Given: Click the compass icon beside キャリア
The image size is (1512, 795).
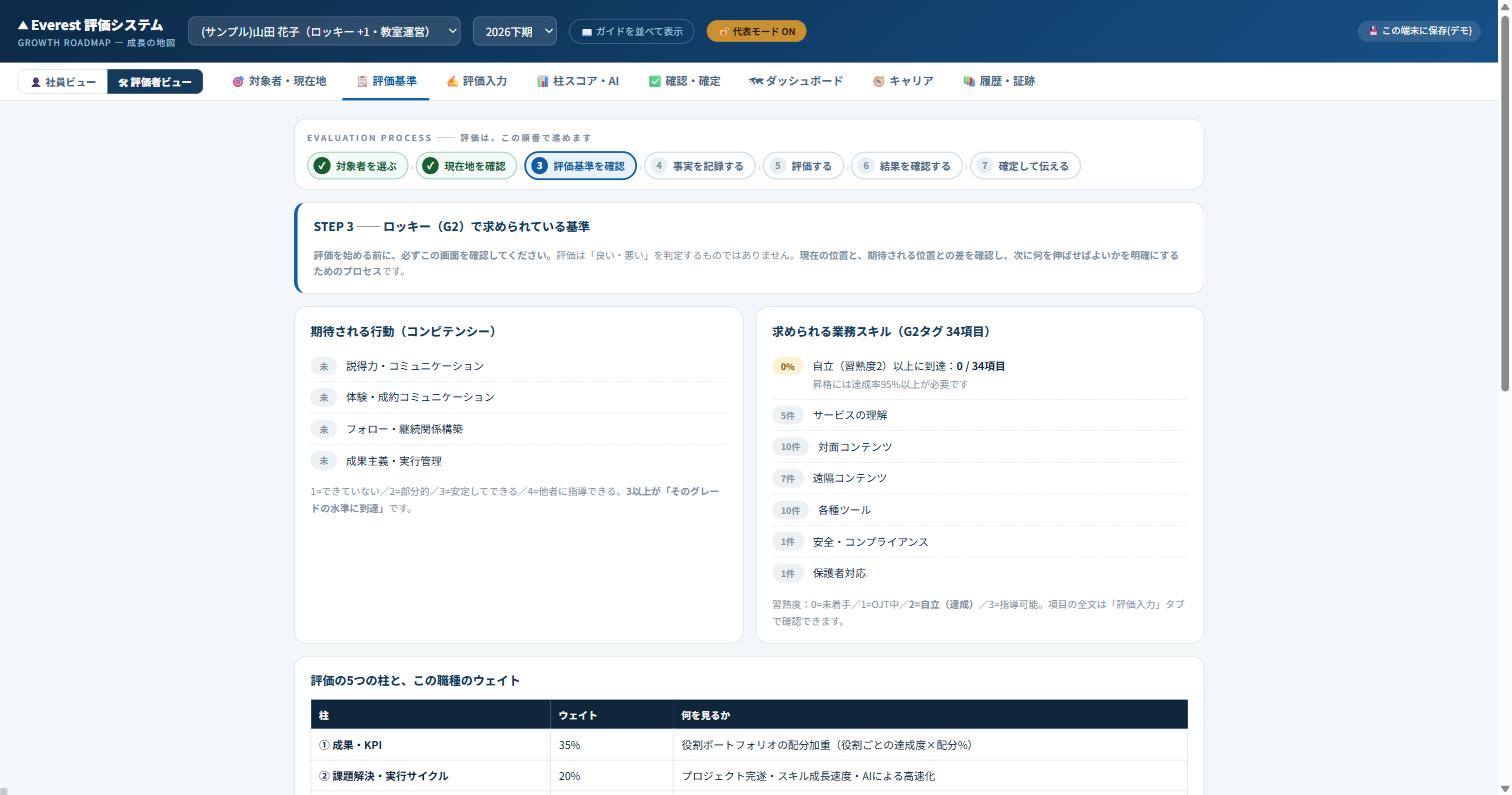Looking at the screenshot, I should (x=878, y=81).
